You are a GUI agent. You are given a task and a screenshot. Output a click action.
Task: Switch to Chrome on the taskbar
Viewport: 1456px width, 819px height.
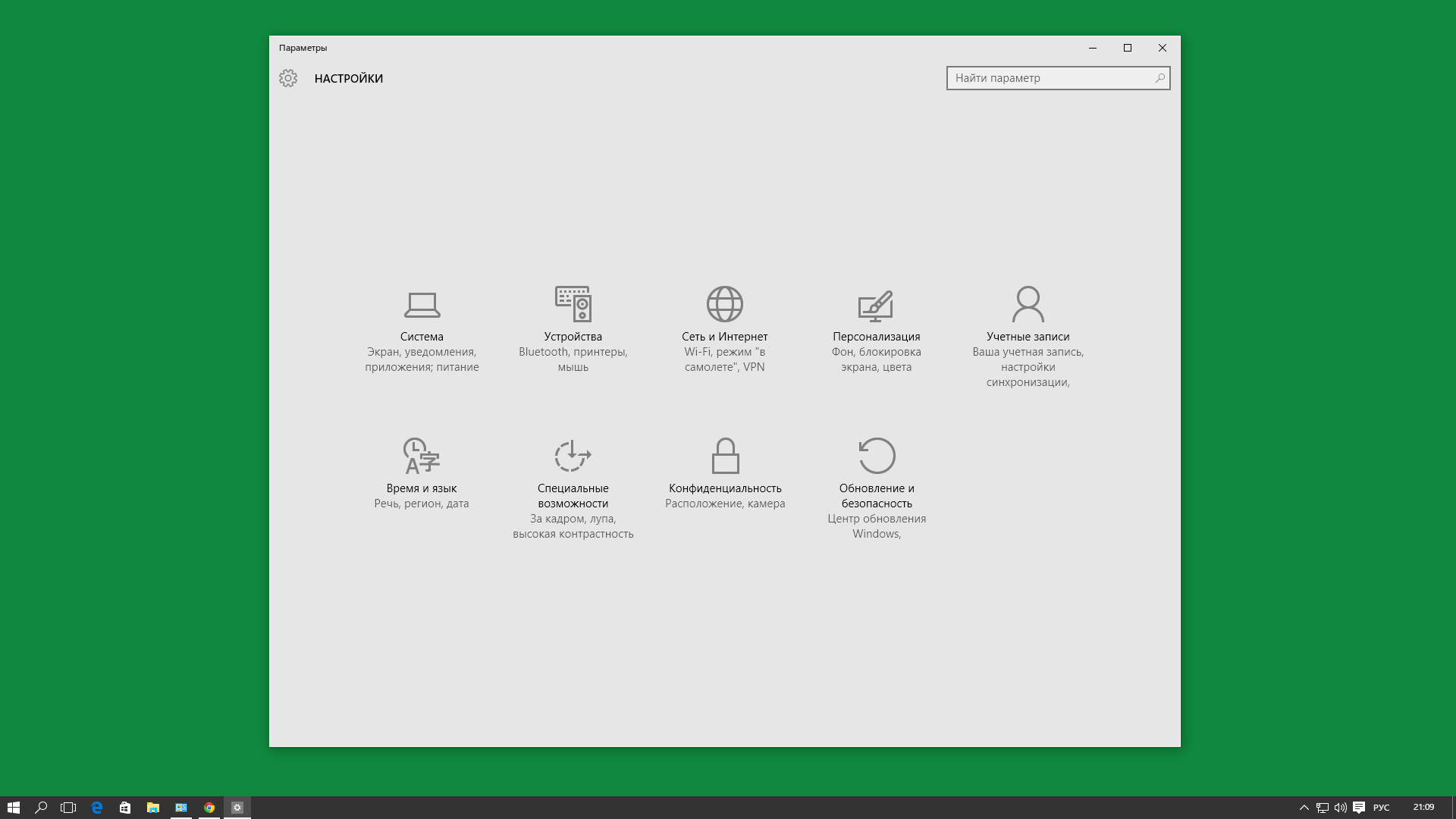coord(209,808)
